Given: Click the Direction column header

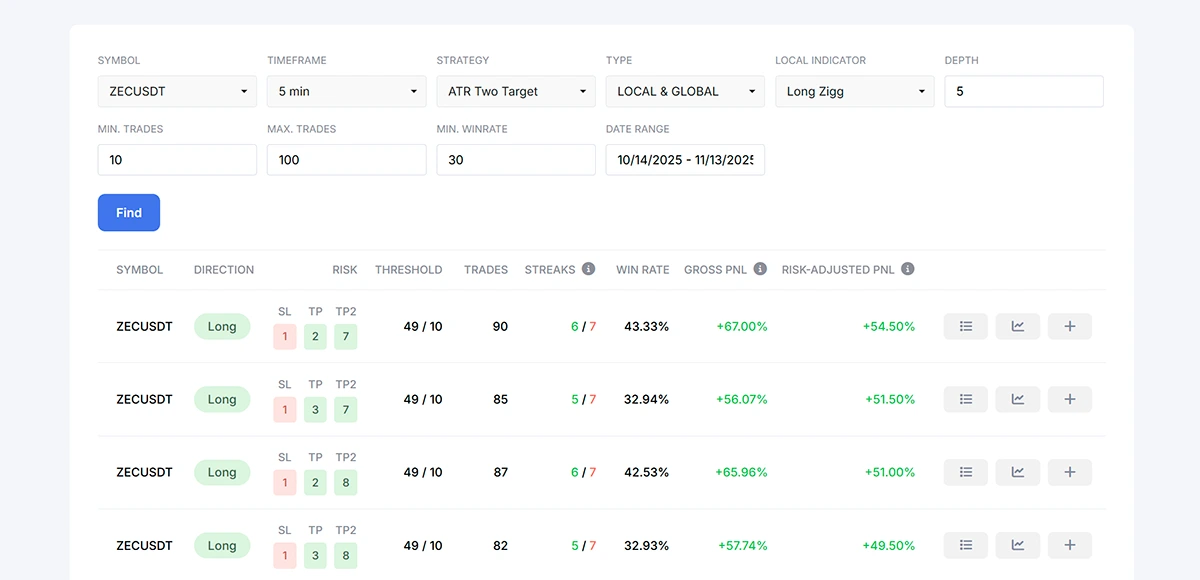Looking at the screenshot, I should (224, 270).
